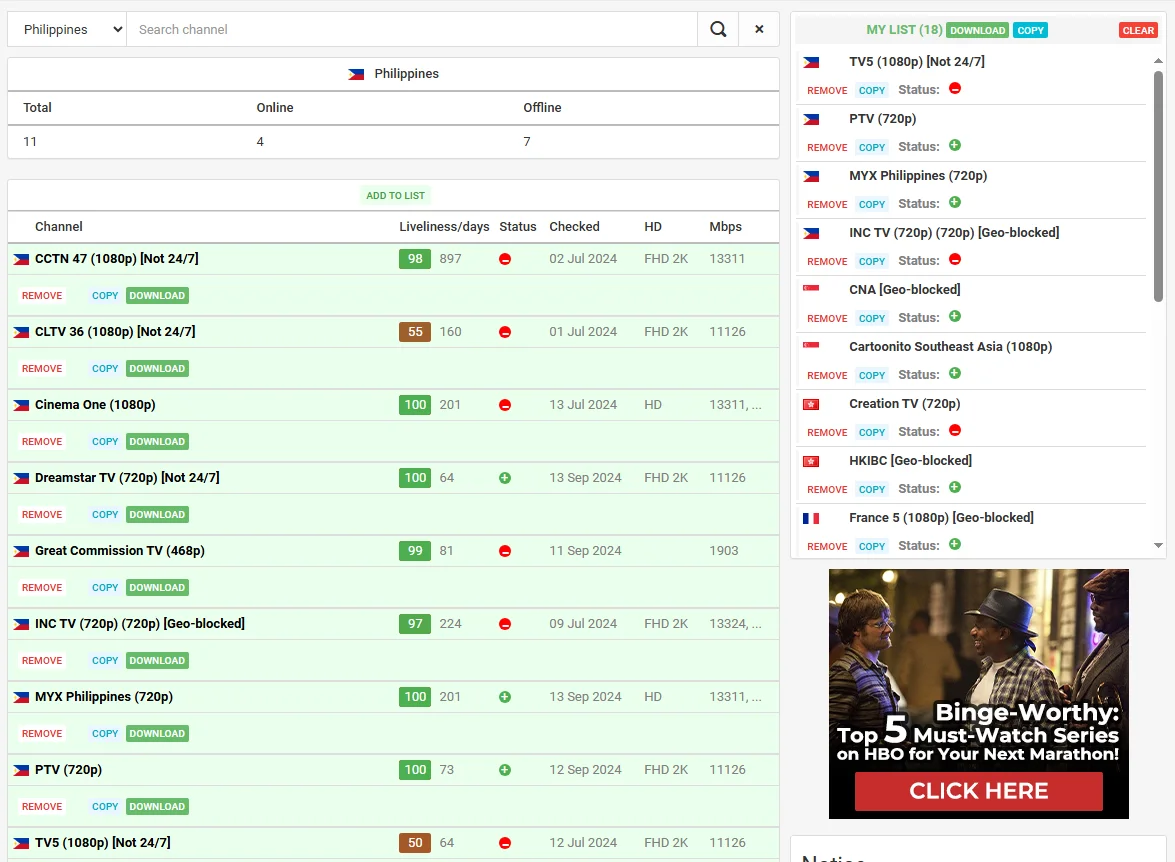Remove CLTV 36 from the list
The width and height of the screenshot is (1175, 862).
(x=42, y=369)
